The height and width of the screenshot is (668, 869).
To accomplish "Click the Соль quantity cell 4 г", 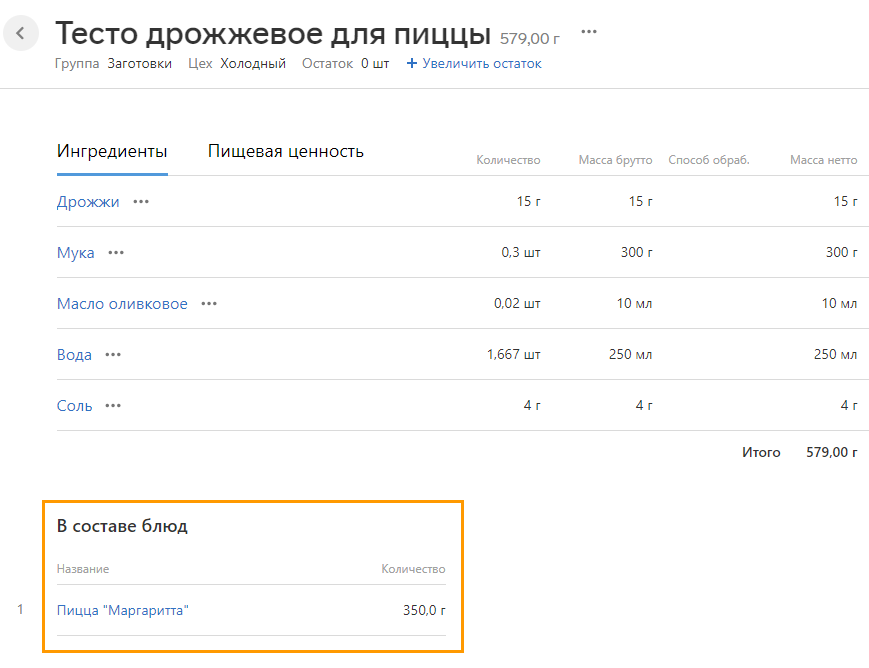I will [x=532, y=406].
